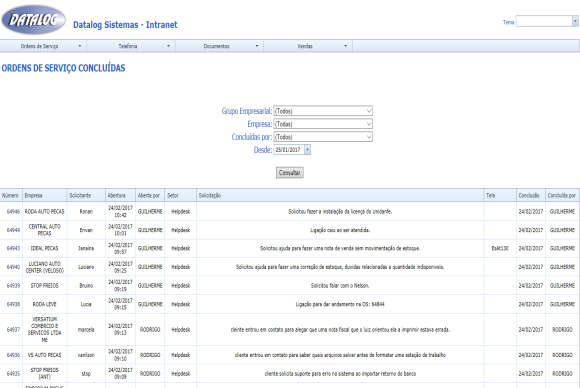This screenshot has width=580, height=388.
Task: Sort by the Aberta por column header
Action: coord(149,196)
